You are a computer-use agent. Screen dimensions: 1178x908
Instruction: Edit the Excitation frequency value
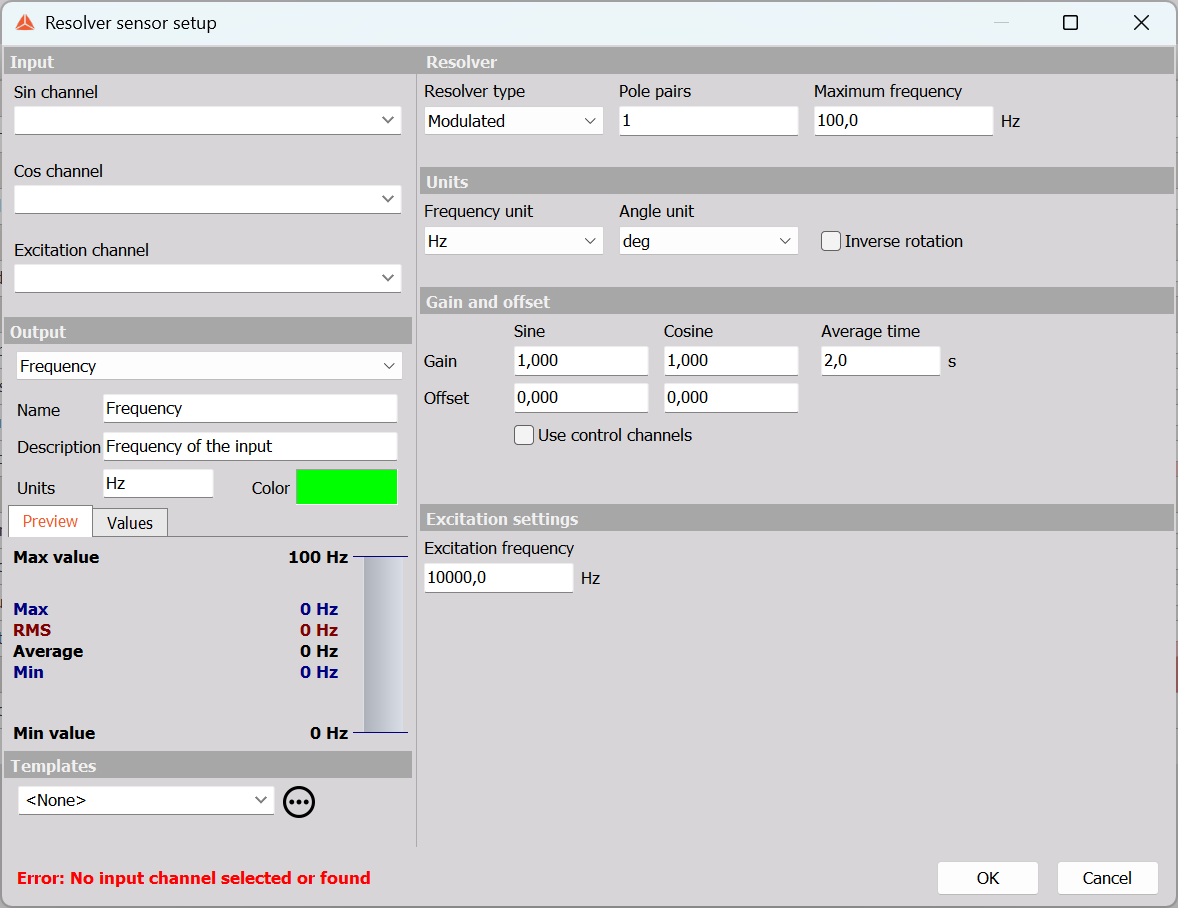point(498,577)
